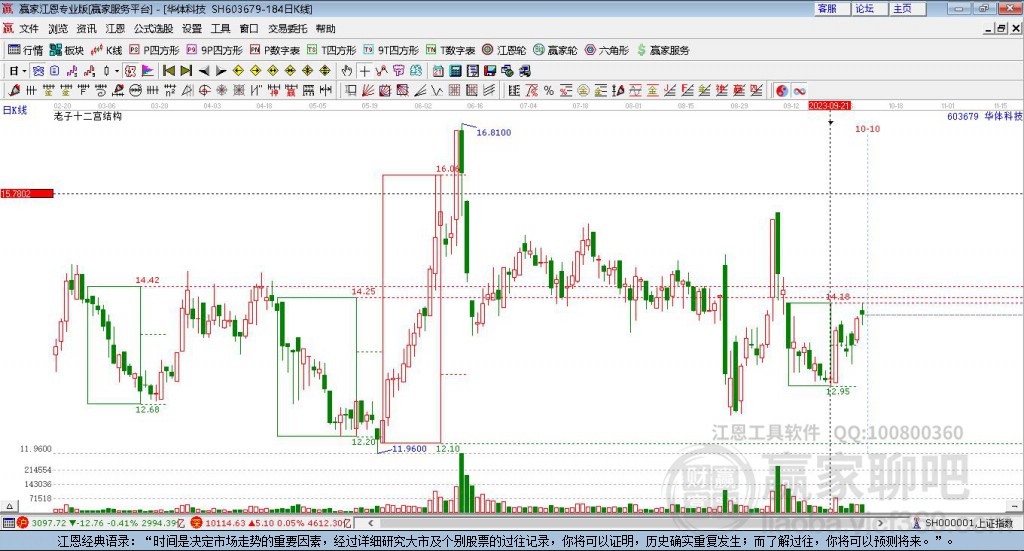1024x551 pixels.
Task: Toggle the pink flag indicator icon
Action: click(x=148, y=71)
